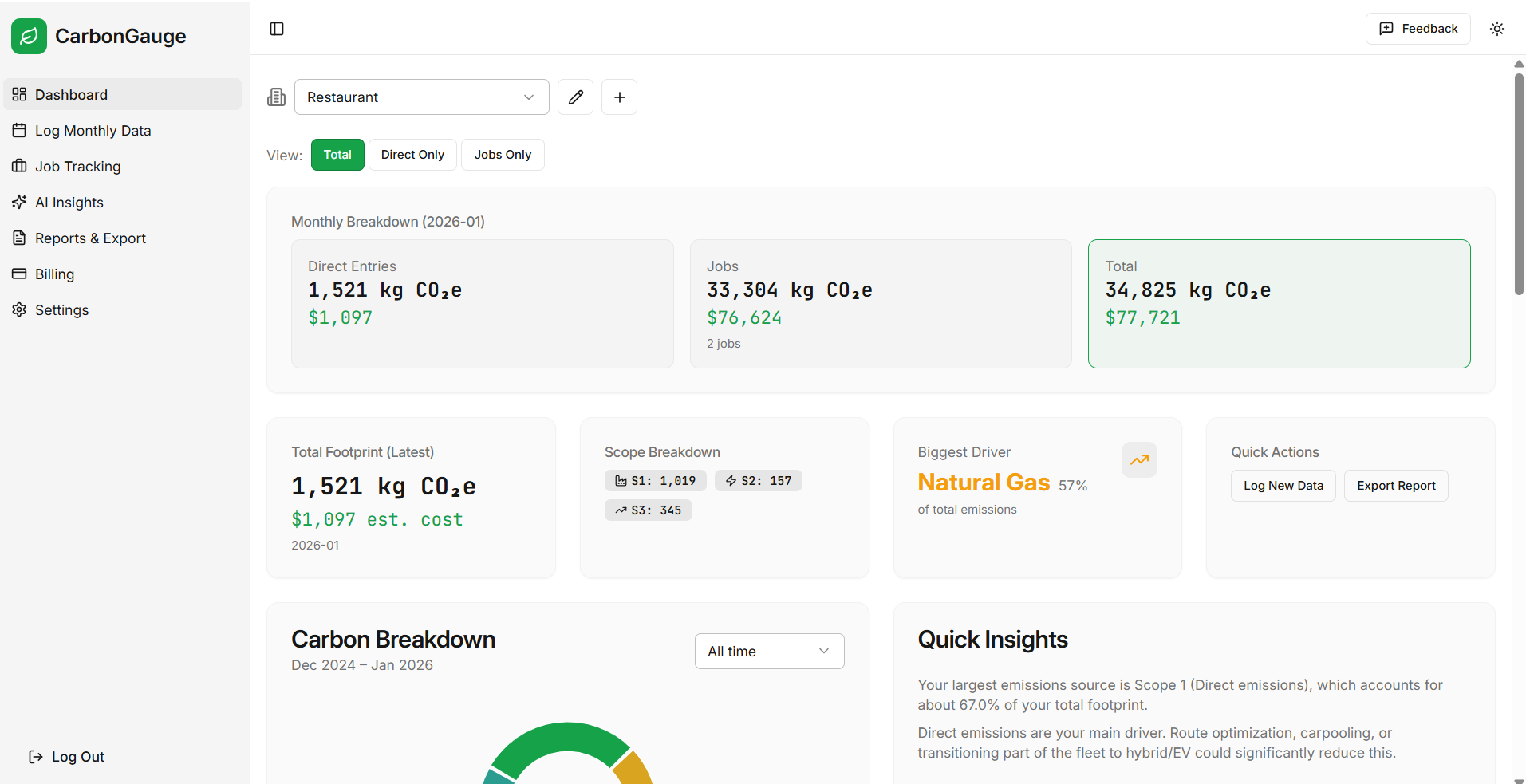The height and width of the screenshot is (784, 1526).
Task: Add a new business with plus icon
Action: [619, 97]
